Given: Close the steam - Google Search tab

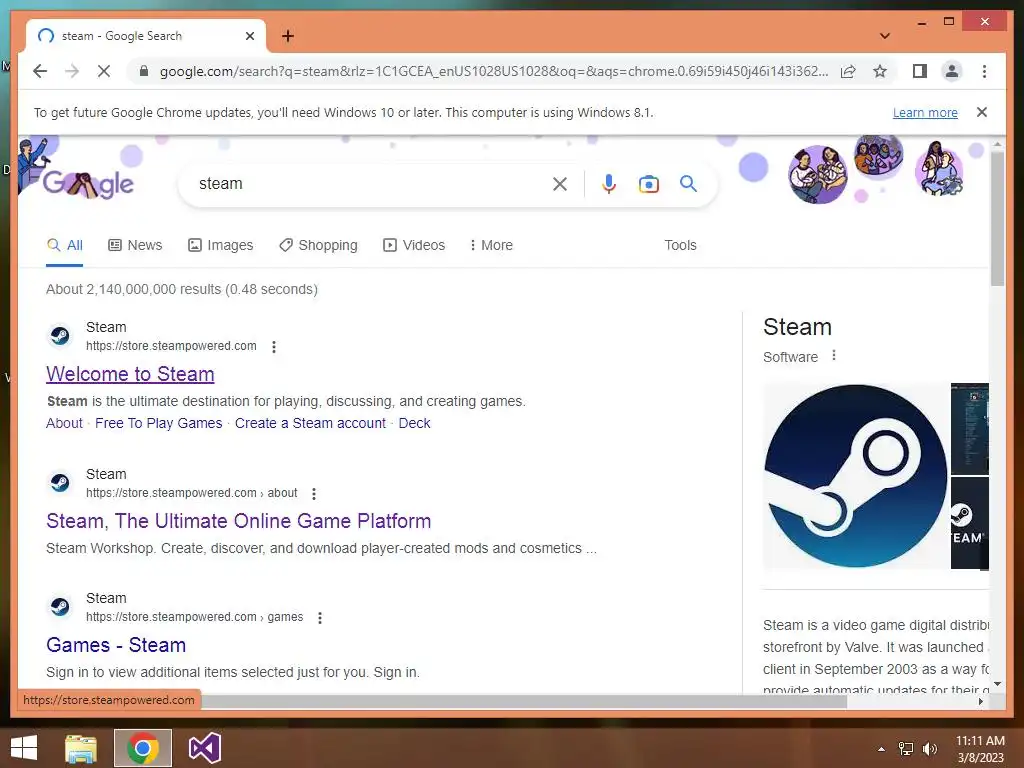Looking at the screenshot, I should tap(249, 36).
